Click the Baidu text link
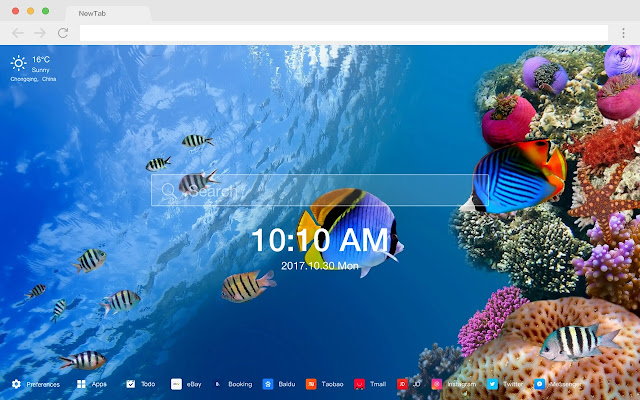 [287, 384]
